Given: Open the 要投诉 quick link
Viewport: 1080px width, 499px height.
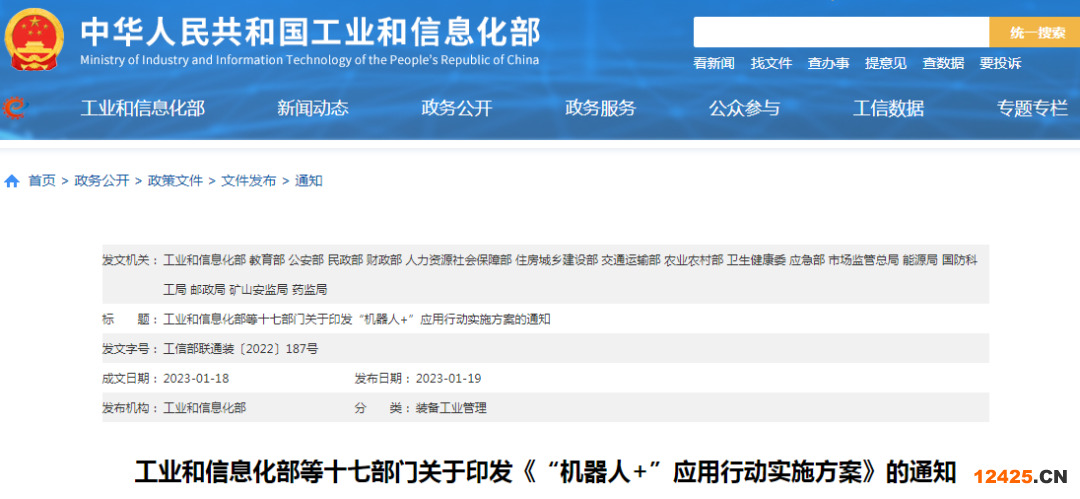Looking at the screenshot, I should [1000, 63].
